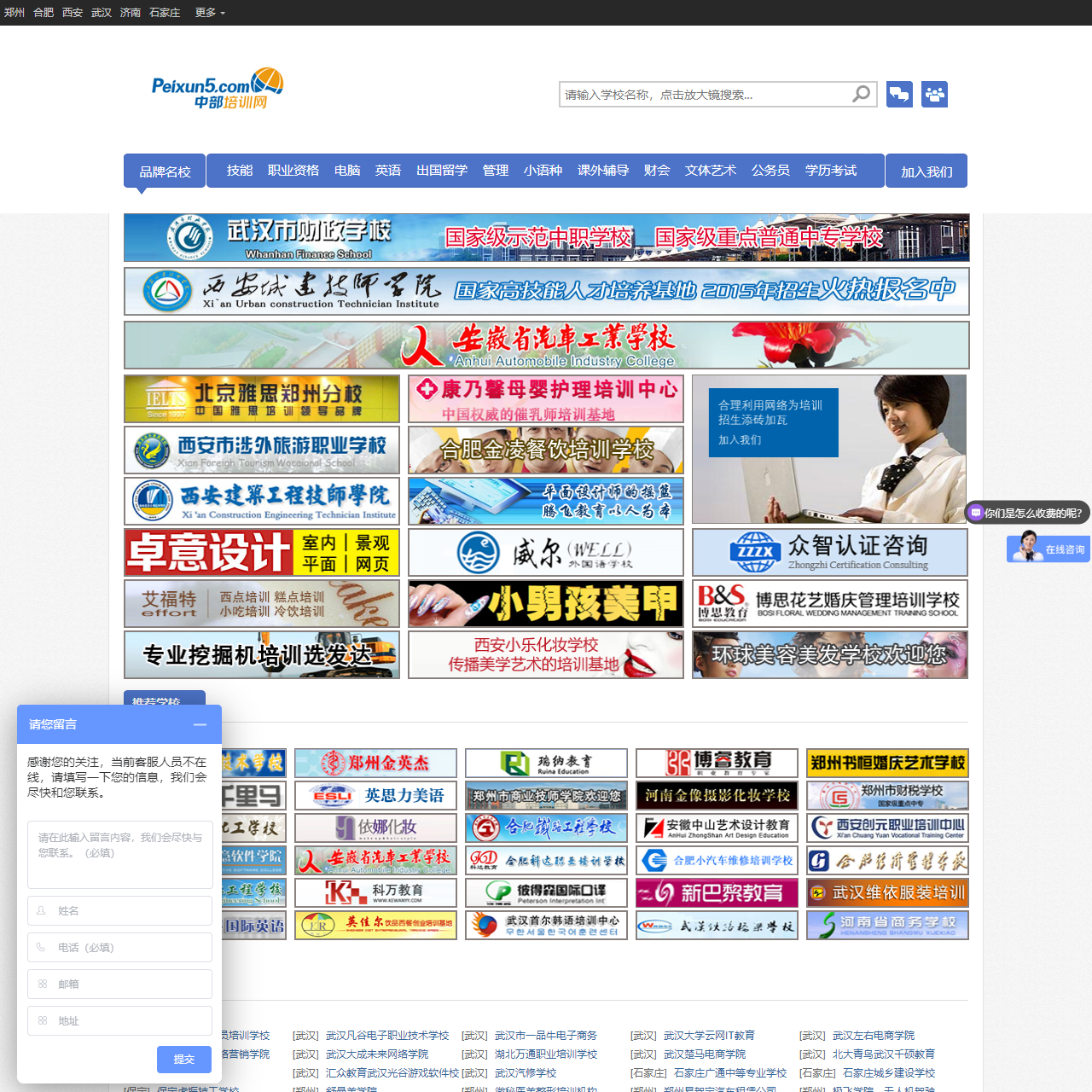The width and height of the screenshot is (1092, 1092).
Task: Open the 合肥金凌餐饮培训学校 ad
Action: (546, 450)
